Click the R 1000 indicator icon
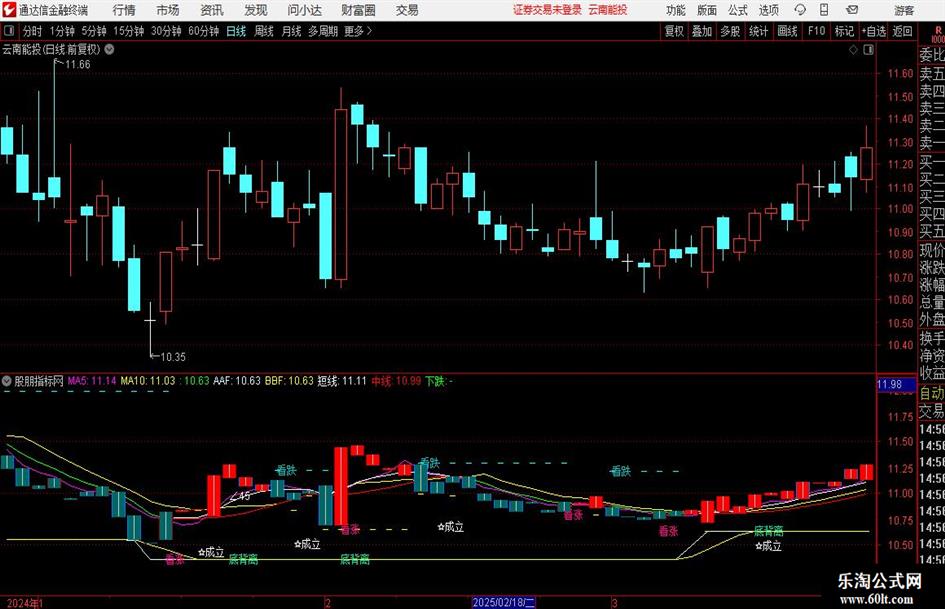Screen dimensions: 945x609 (x=938, y=34)
